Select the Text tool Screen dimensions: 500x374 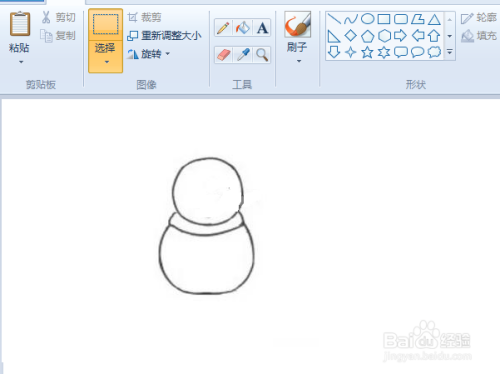262,28
